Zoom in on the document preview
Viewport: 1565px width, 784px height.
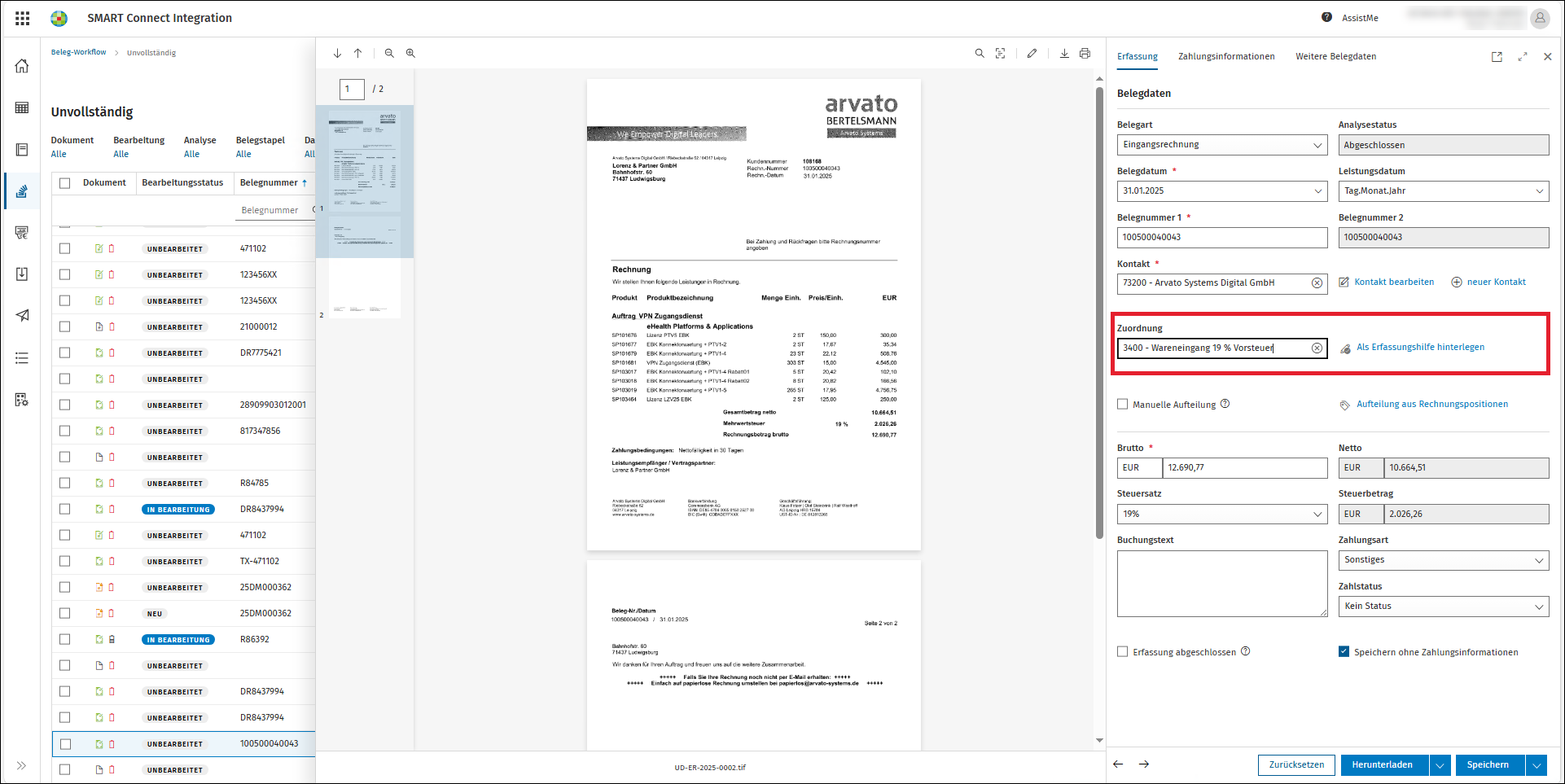410,53
